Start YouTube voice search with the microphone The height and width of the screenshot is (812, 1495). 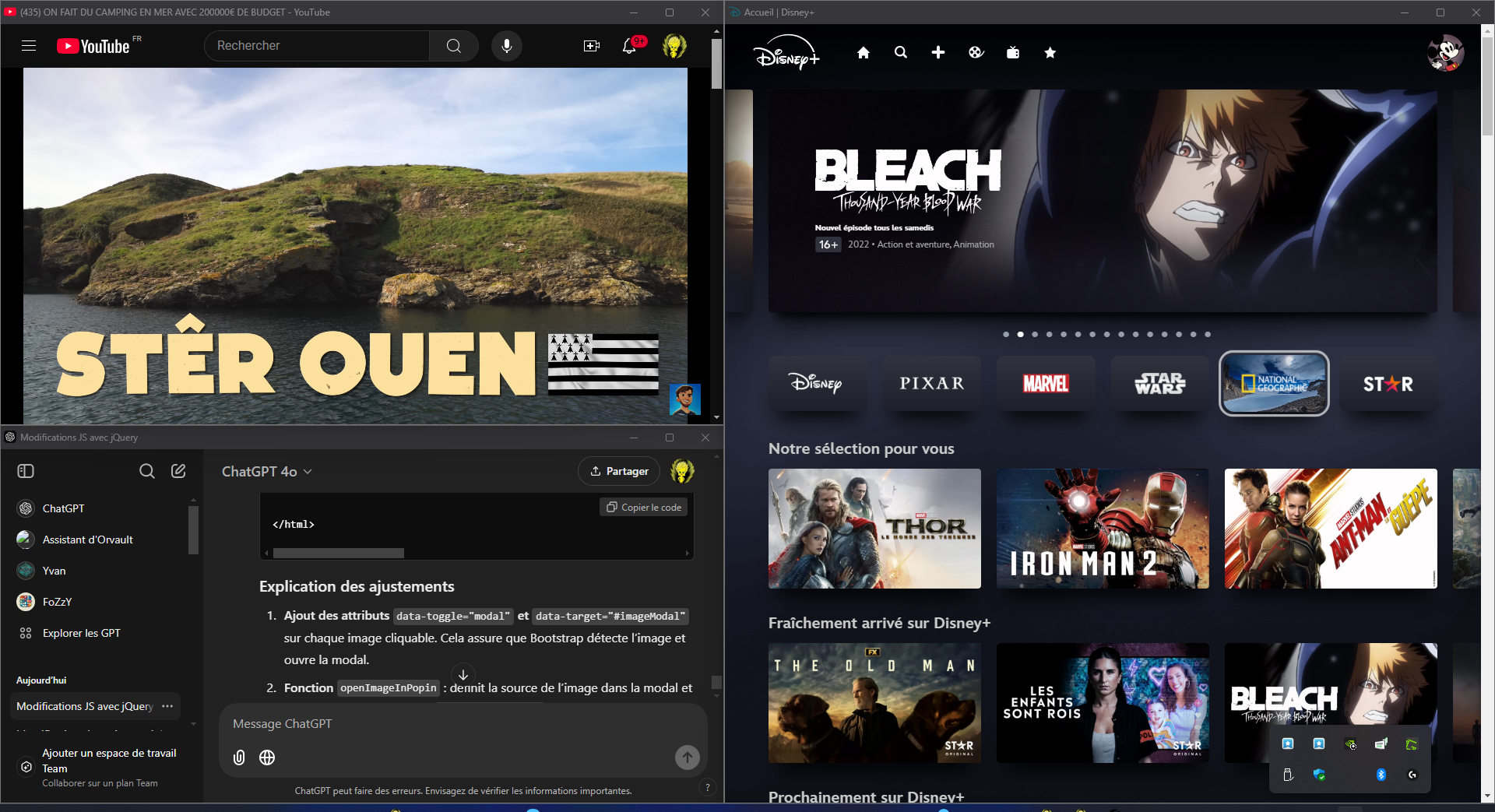[507, 46]
